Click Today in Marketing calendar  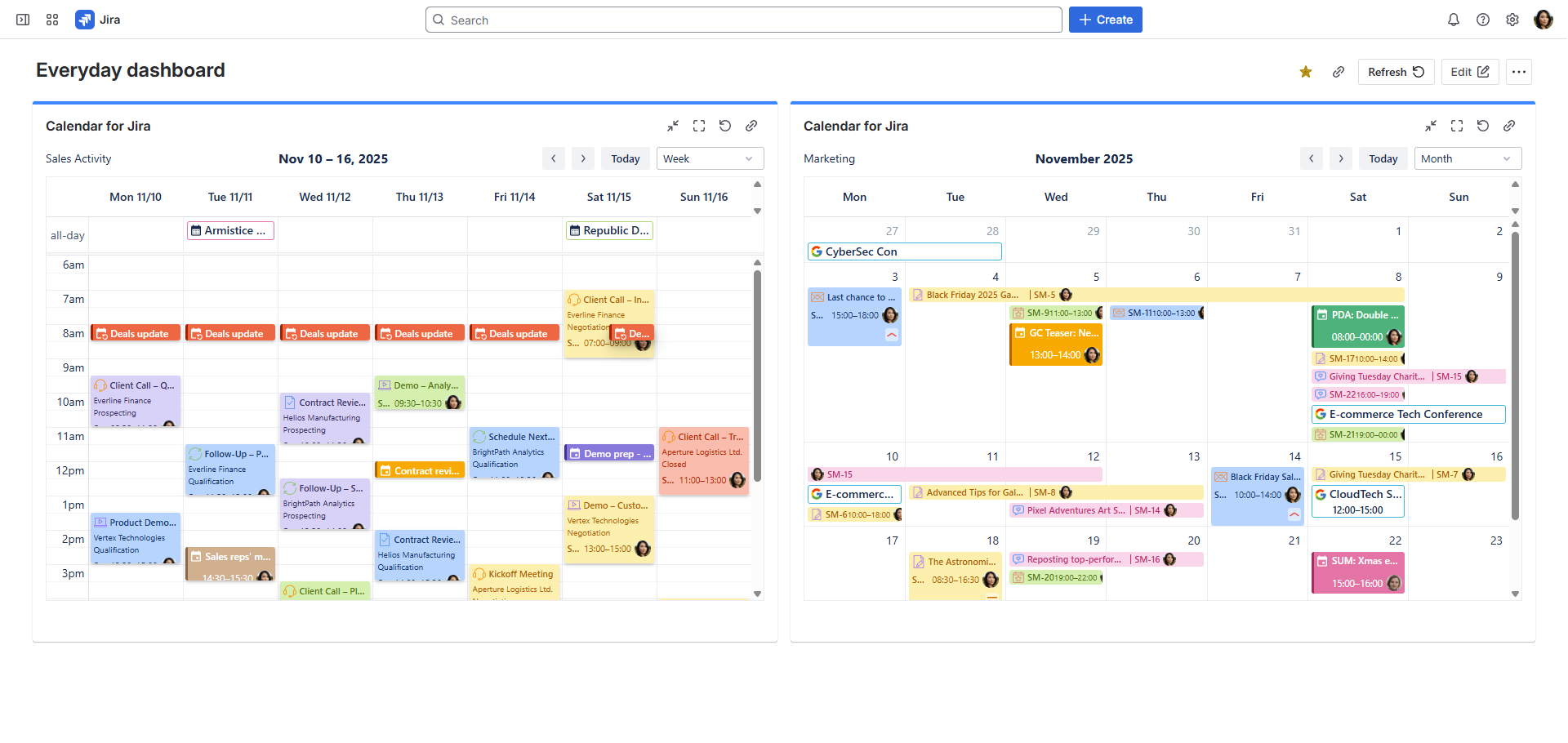click(x=1383, y=158)
